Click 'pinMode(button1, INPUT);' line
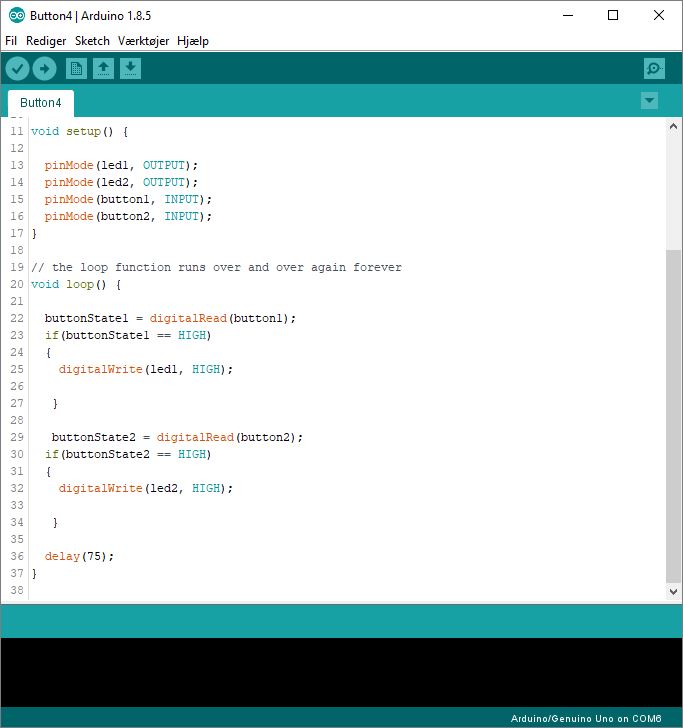683x728 pixels. tap(128, 199)
